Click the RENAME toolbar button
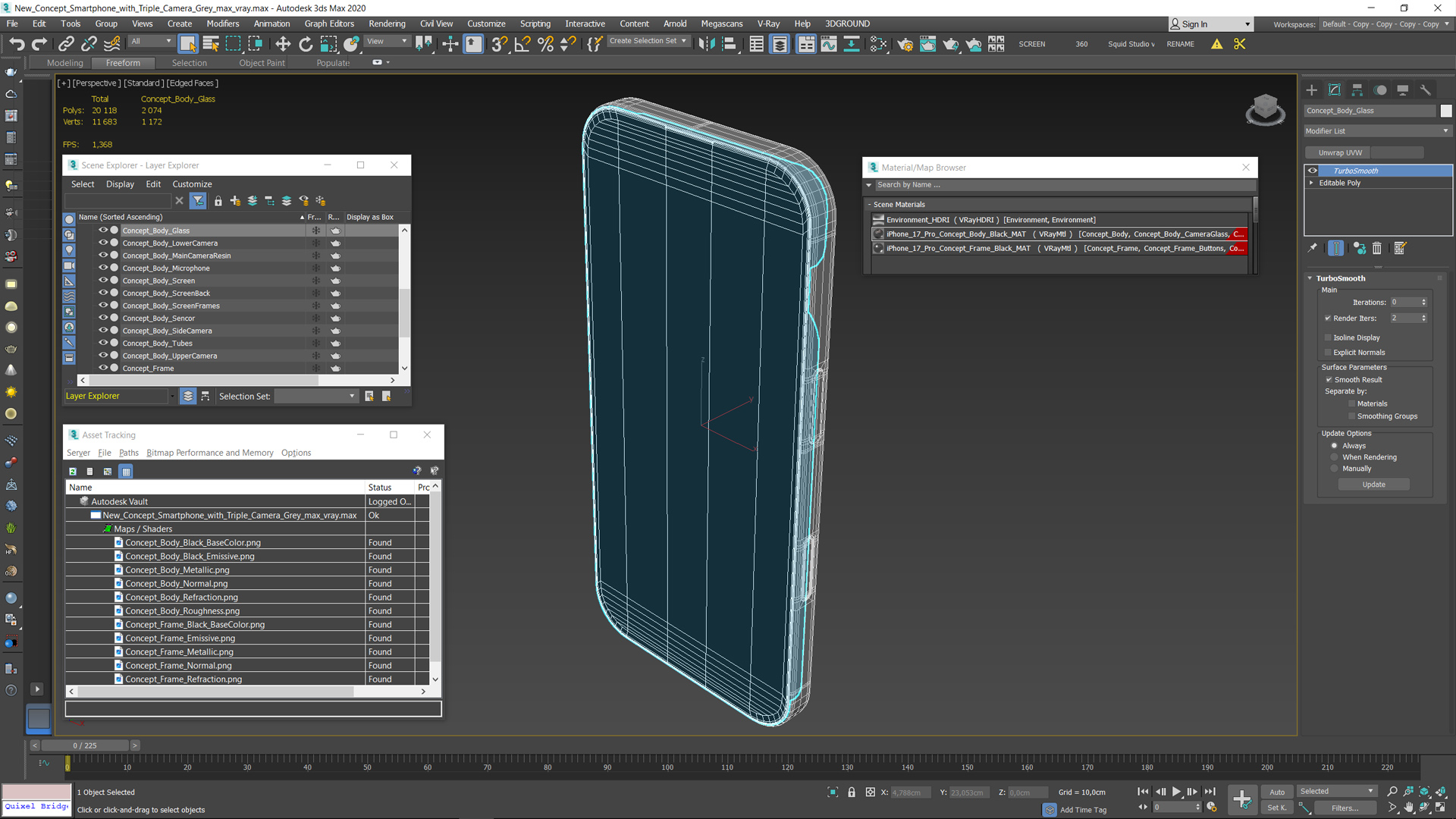Image resolution: width=1456 pixels, height=819 pixels. click(1180, 44)
